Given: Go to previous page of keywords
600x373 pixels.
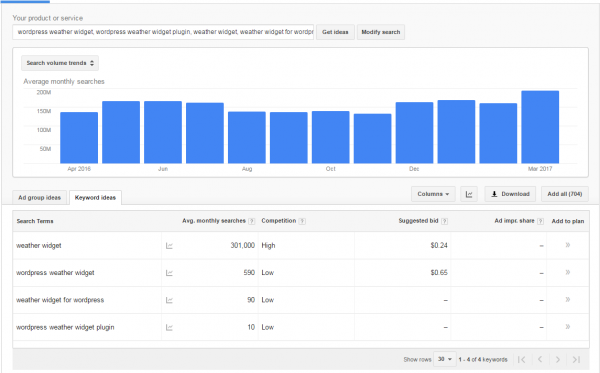Looking at the screenshot, I should point(540,360).
